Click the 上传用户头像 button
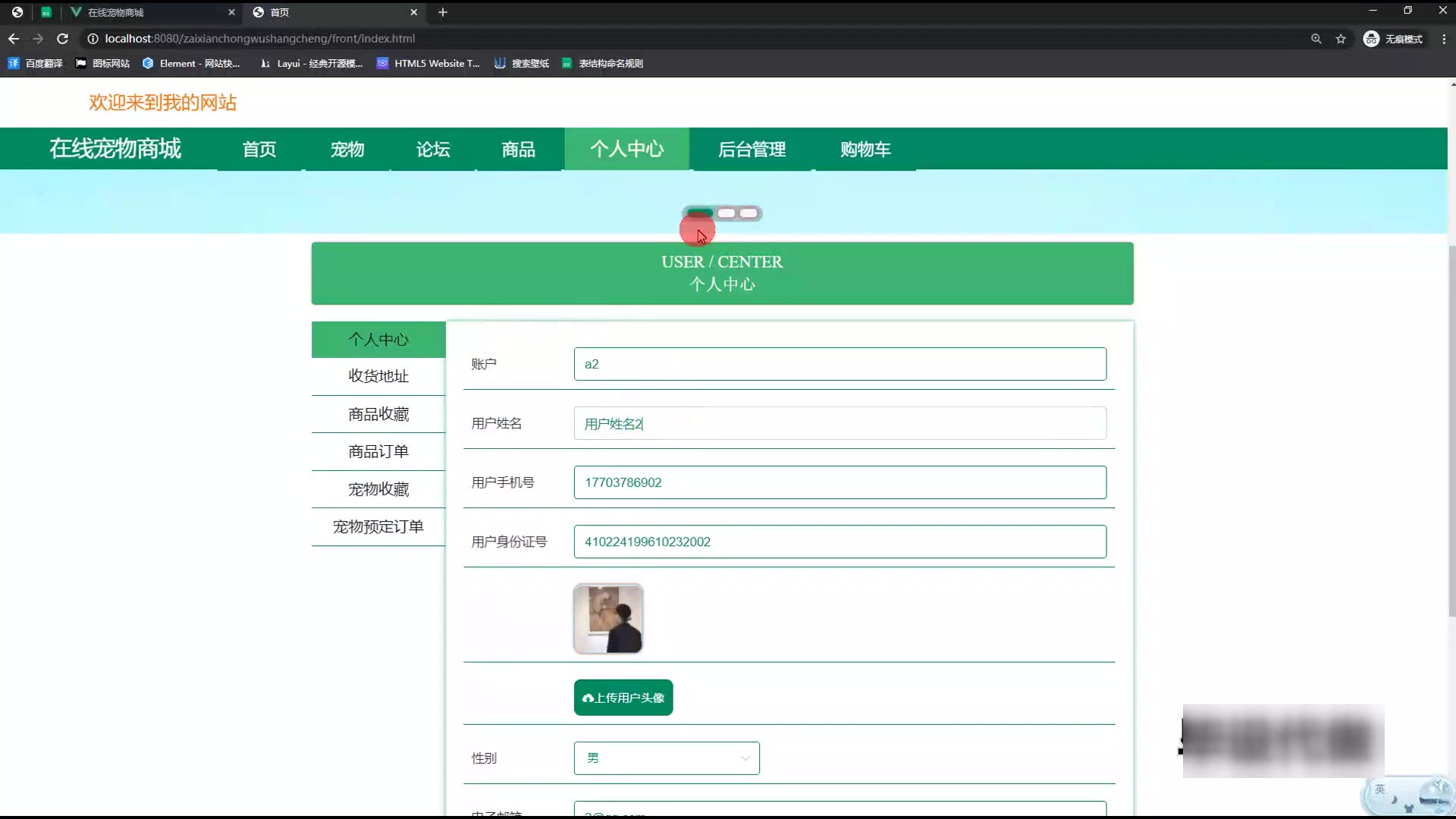This screenshot has height=819, width=1456. (x=623, y=698)
